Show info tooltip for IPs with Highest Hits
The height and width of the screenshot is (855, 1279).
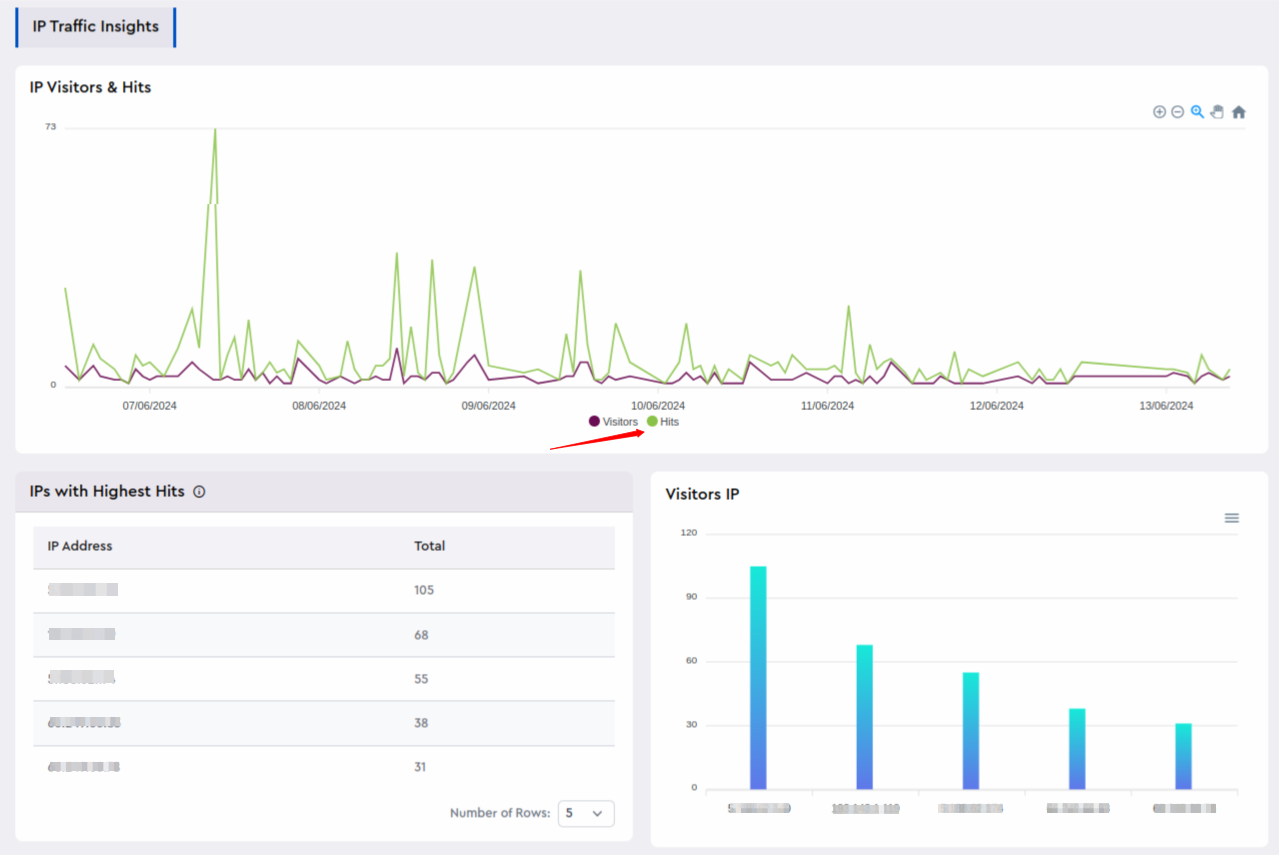(199, 492)
